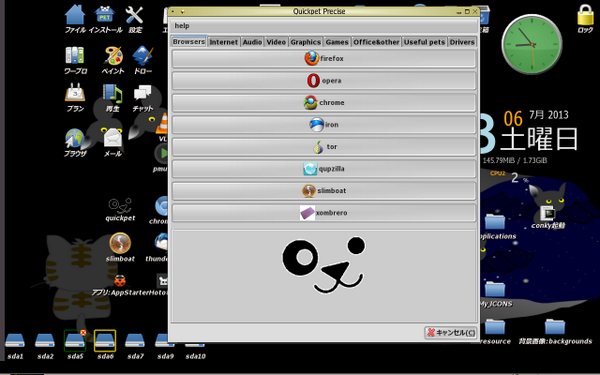The height and width of the screenshot is (375, 600).
Task: Open the help menu in Quickpet
Action: [182, 26]
